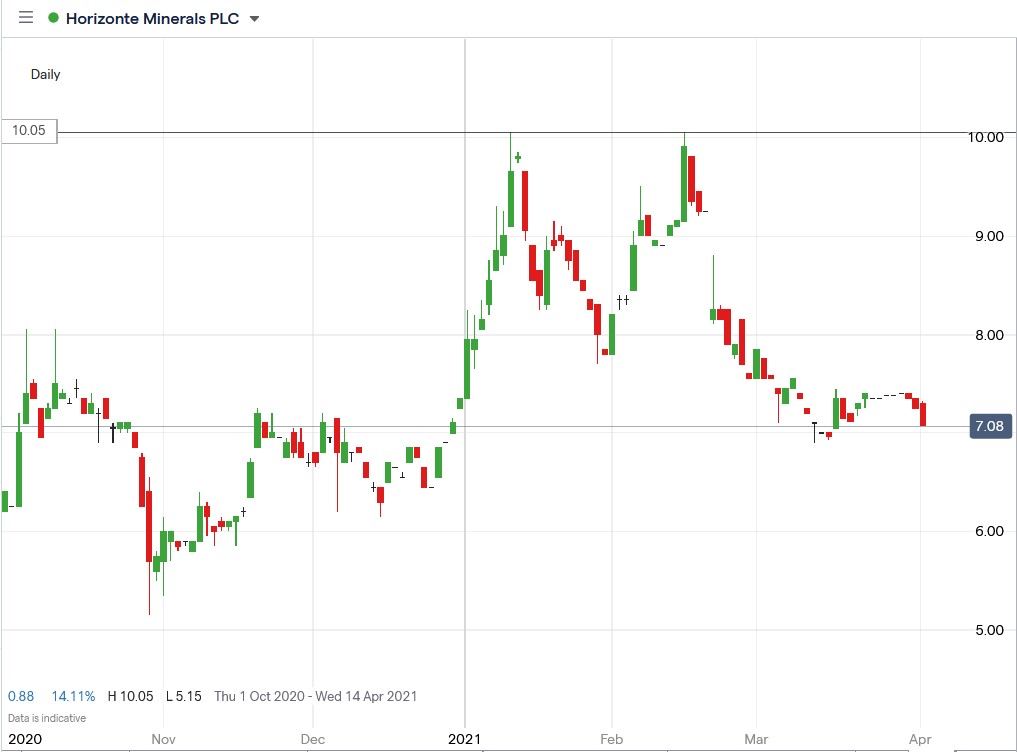1017x752 pixels.
Task: Open the chevron next to the instrument name
Action: pos(252,18)
